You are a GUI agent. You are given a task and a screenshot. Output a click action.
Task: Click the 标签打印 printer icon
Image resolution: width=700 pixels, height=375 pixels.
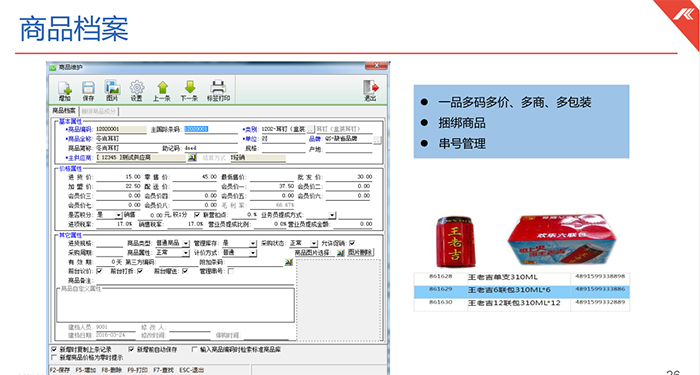218,91
